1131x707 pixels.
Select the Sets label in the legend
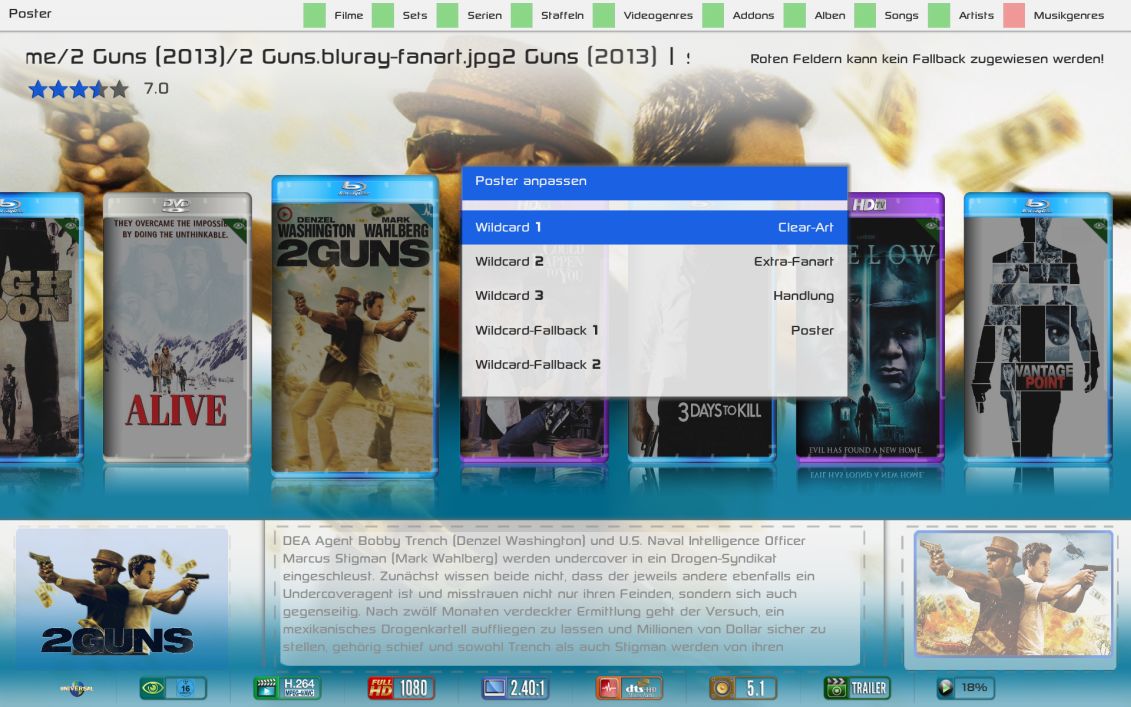pyautogui.click(x=415, y=15)
